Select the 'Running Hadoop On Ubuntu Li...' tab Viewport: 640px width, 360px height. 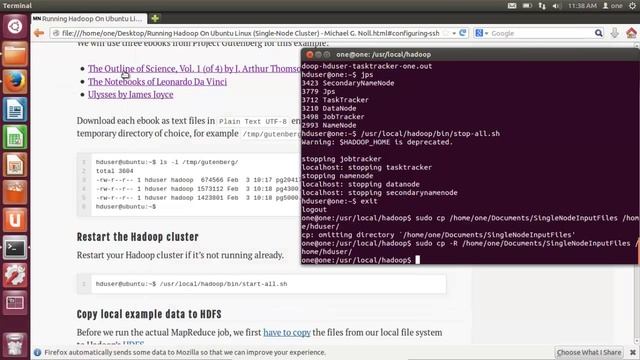pyautogui.click(x=88, y=19)
